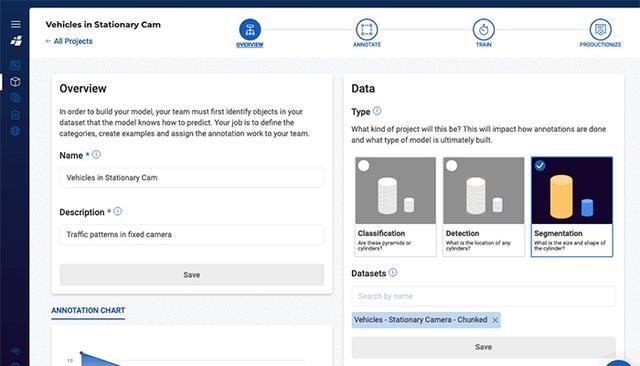This screenshot has height=366, width=640.
Task: Click the globe icon in sidebar
Action: coord(15,131)
